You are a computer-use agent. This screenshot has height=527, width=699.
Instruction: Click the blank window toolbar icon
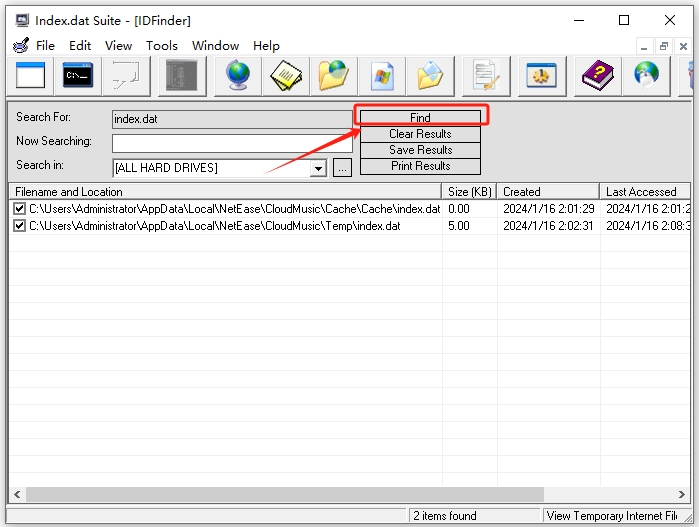pyautogui.click(x=30, y=76)
